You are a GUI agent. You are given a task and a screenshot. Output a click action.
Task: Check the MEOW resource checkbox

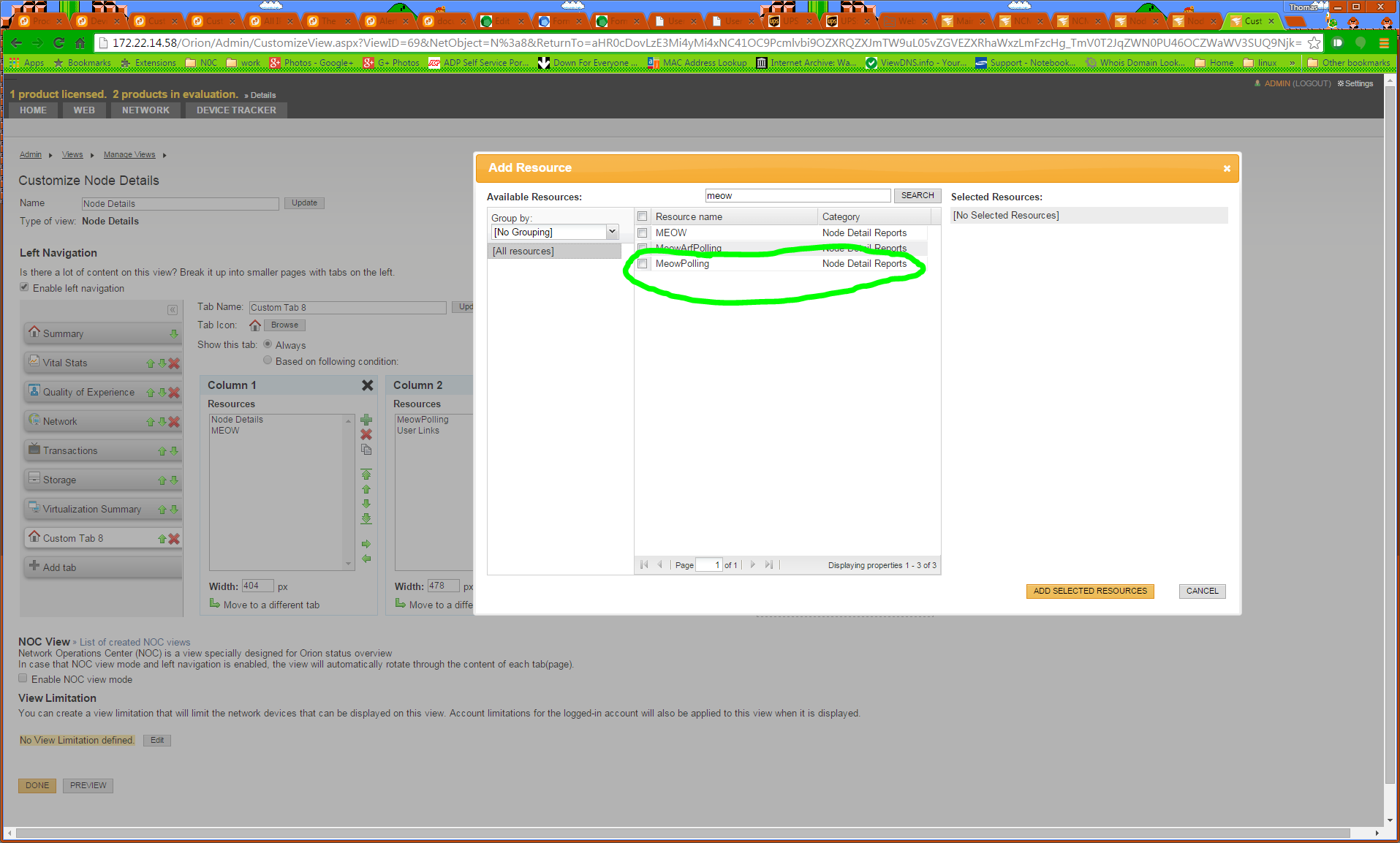(643, 233)
